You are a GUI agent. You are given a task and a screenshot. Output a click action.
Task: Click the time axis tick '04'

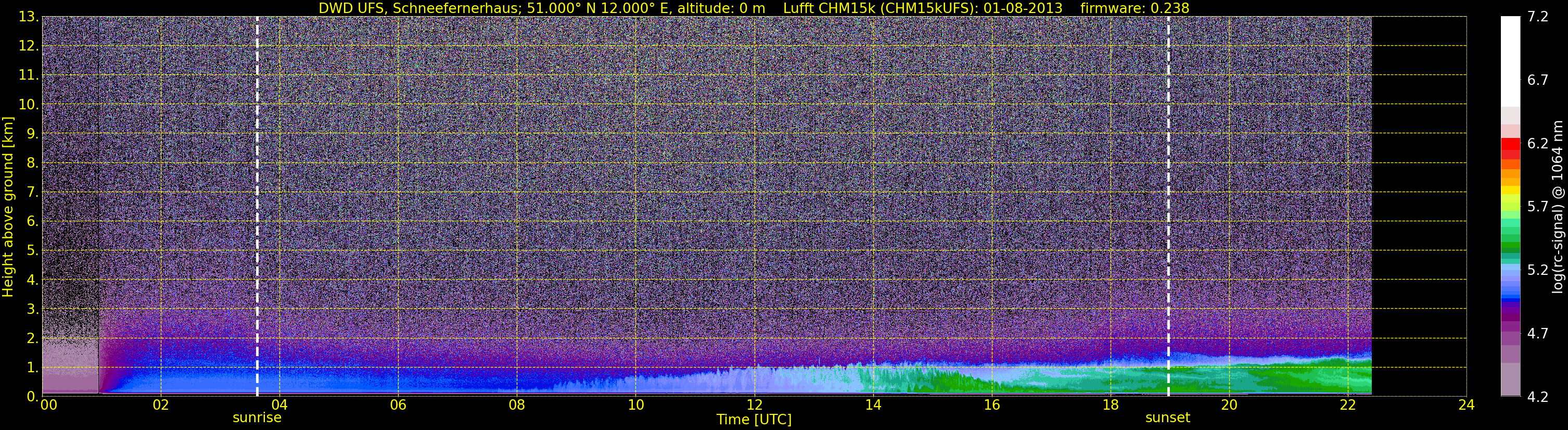tap(279, 405)
